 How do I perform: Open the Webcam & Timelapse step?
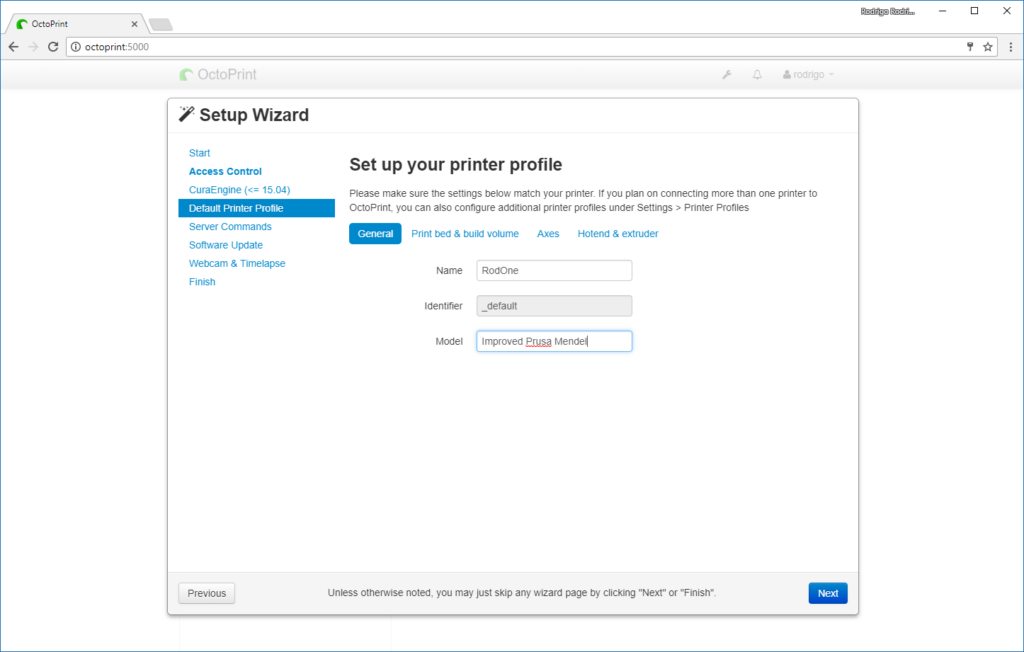[x=237, y=263]
